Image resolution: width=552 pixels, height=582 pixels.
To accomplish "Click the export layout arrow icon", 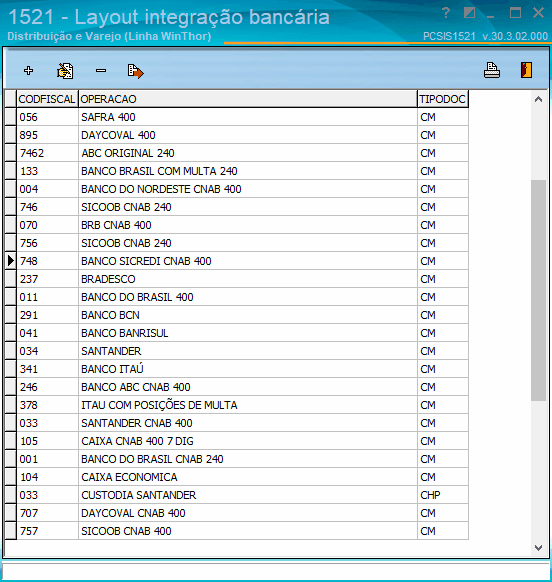I will [x=135, y=71].
